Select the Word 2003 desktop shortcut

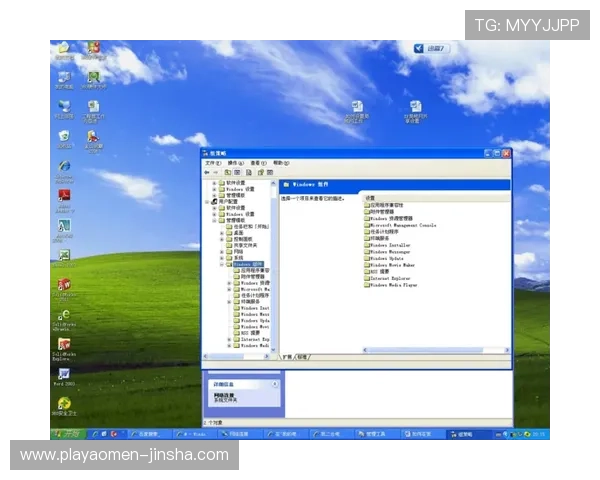[x=64, y=376]
